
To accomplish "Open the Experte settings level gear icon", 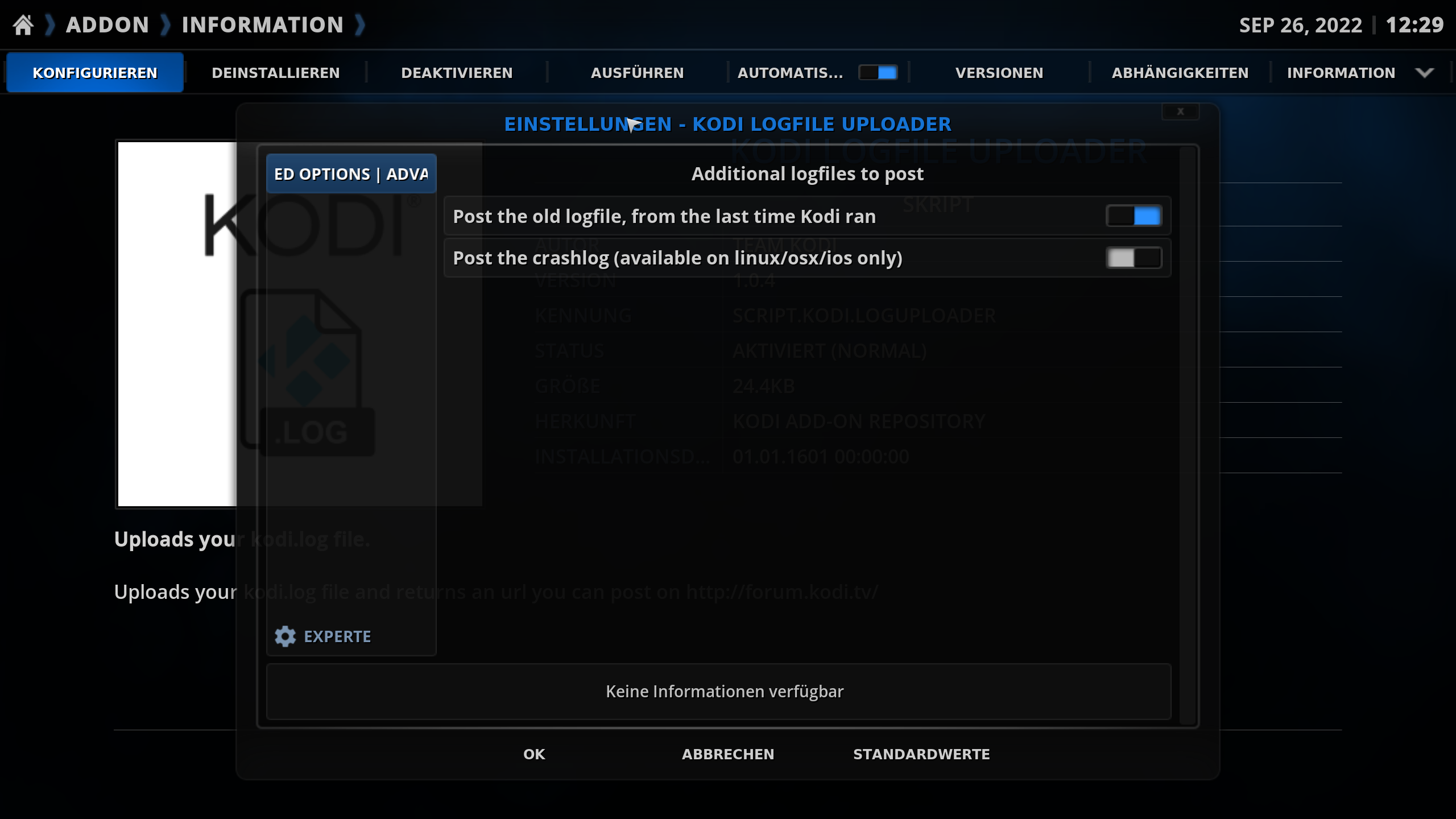I will coord(285,636).
